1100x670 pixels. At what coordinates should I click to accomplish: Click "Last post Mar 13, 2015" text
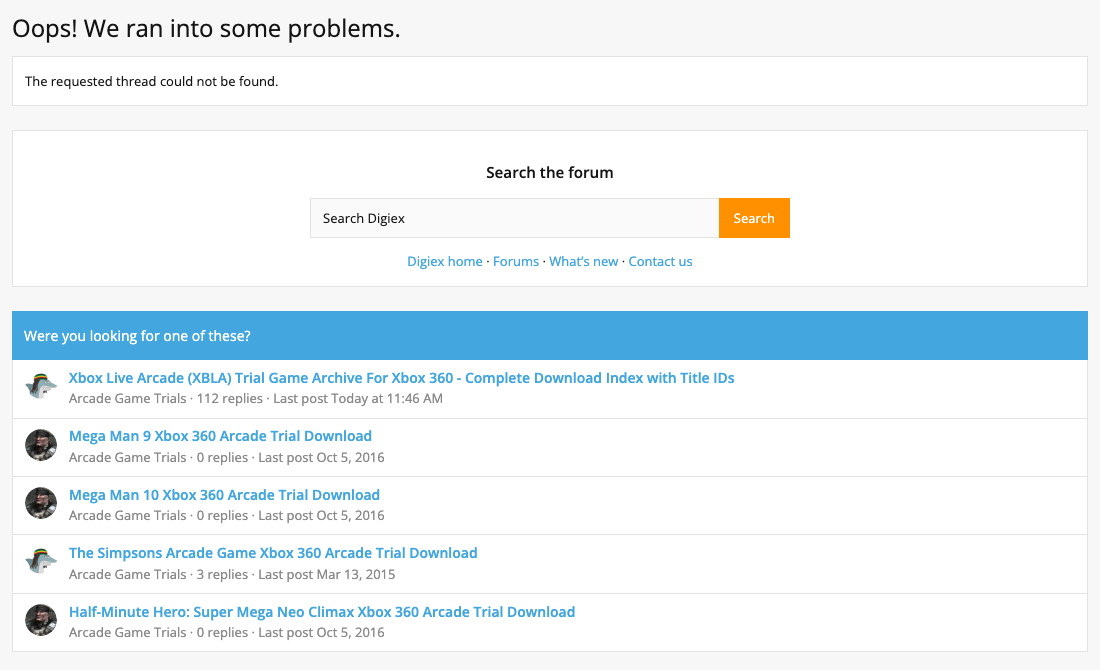(x=327, y=575)
